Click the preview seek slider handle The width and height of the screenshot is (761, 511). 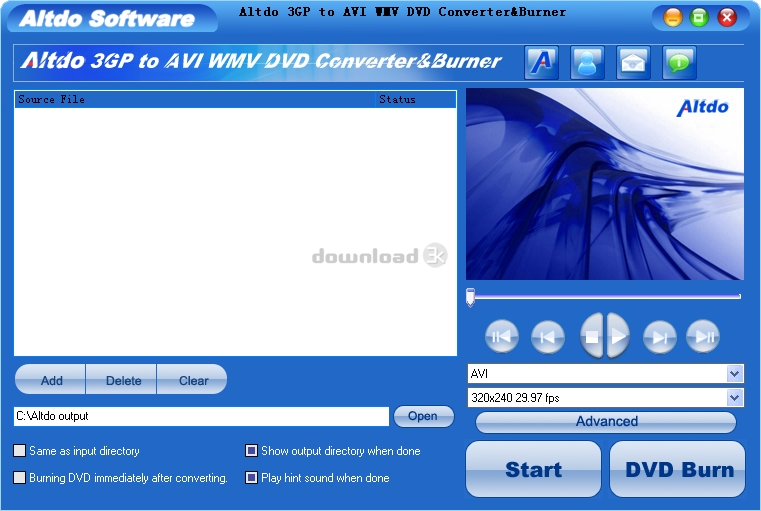tap(470, 297)
